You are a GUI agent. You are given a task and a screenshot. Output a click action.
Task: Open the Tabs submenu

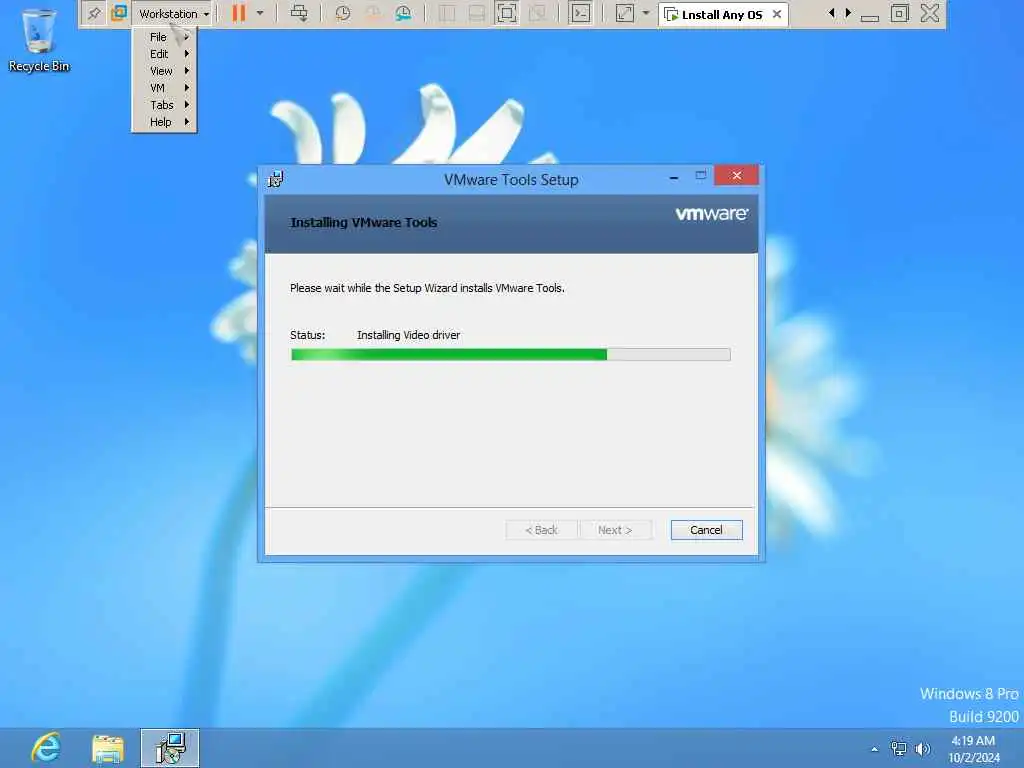click(x=165, y=105)
